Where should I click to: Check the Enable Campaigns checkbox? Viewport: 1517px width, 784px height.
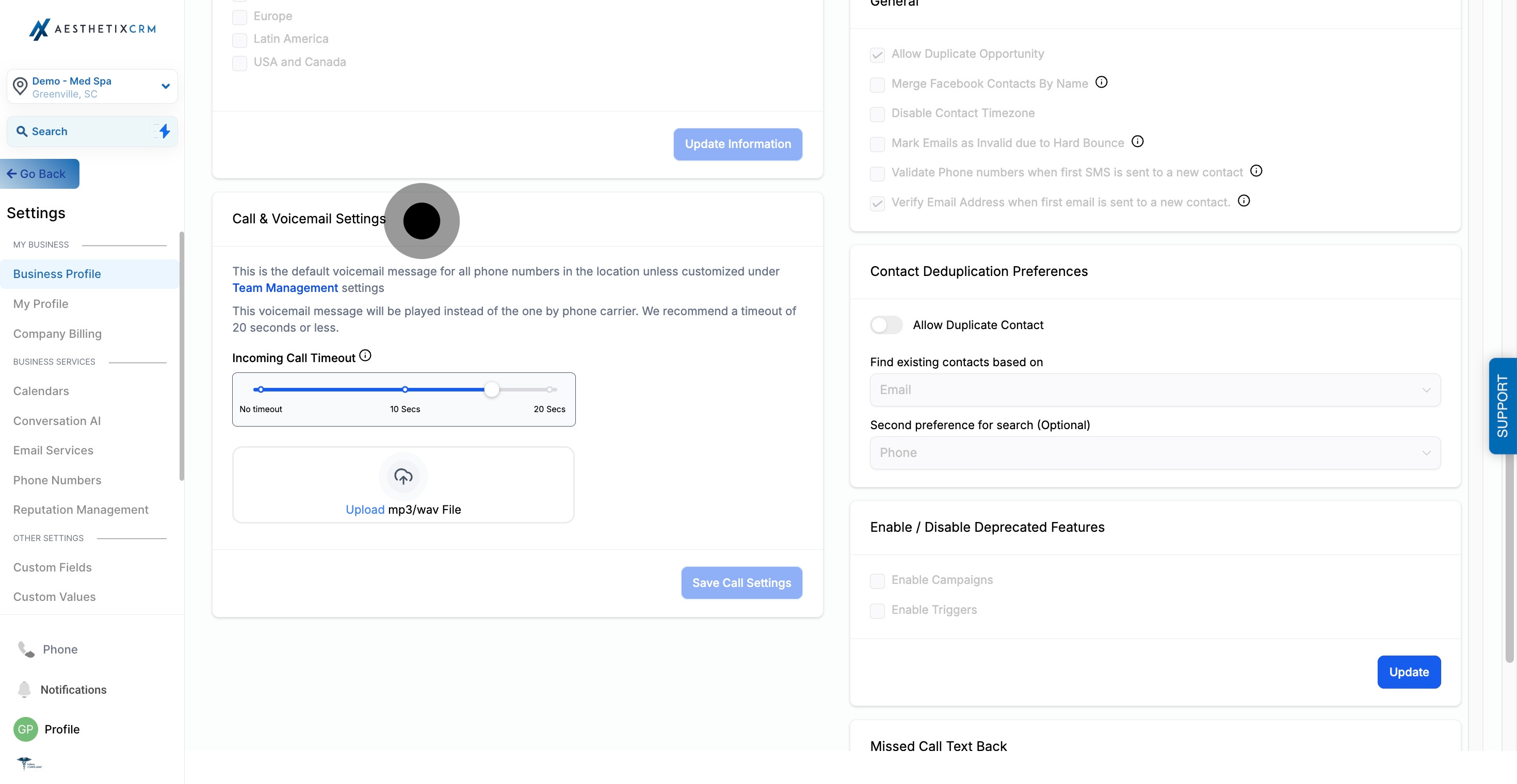coord(878,581)
